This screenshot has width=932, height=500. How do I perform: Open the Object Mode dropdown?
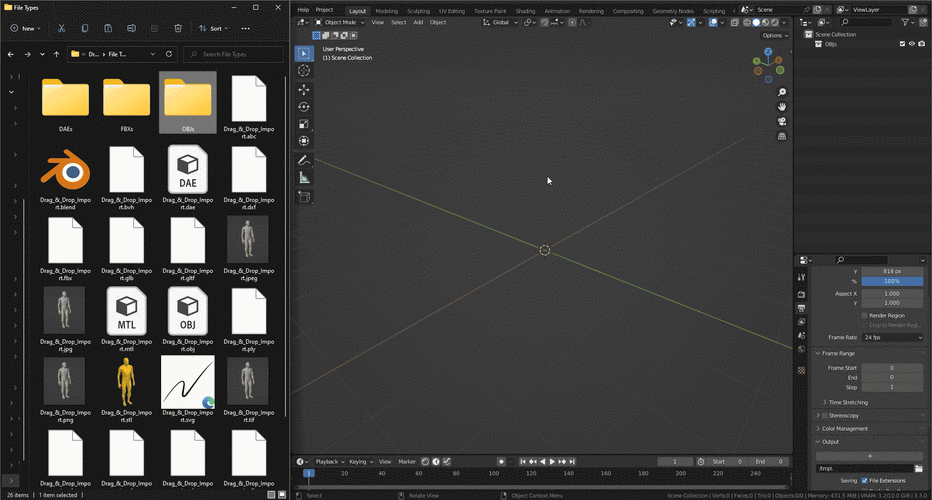pyautogui.click(x=339, y=23)
